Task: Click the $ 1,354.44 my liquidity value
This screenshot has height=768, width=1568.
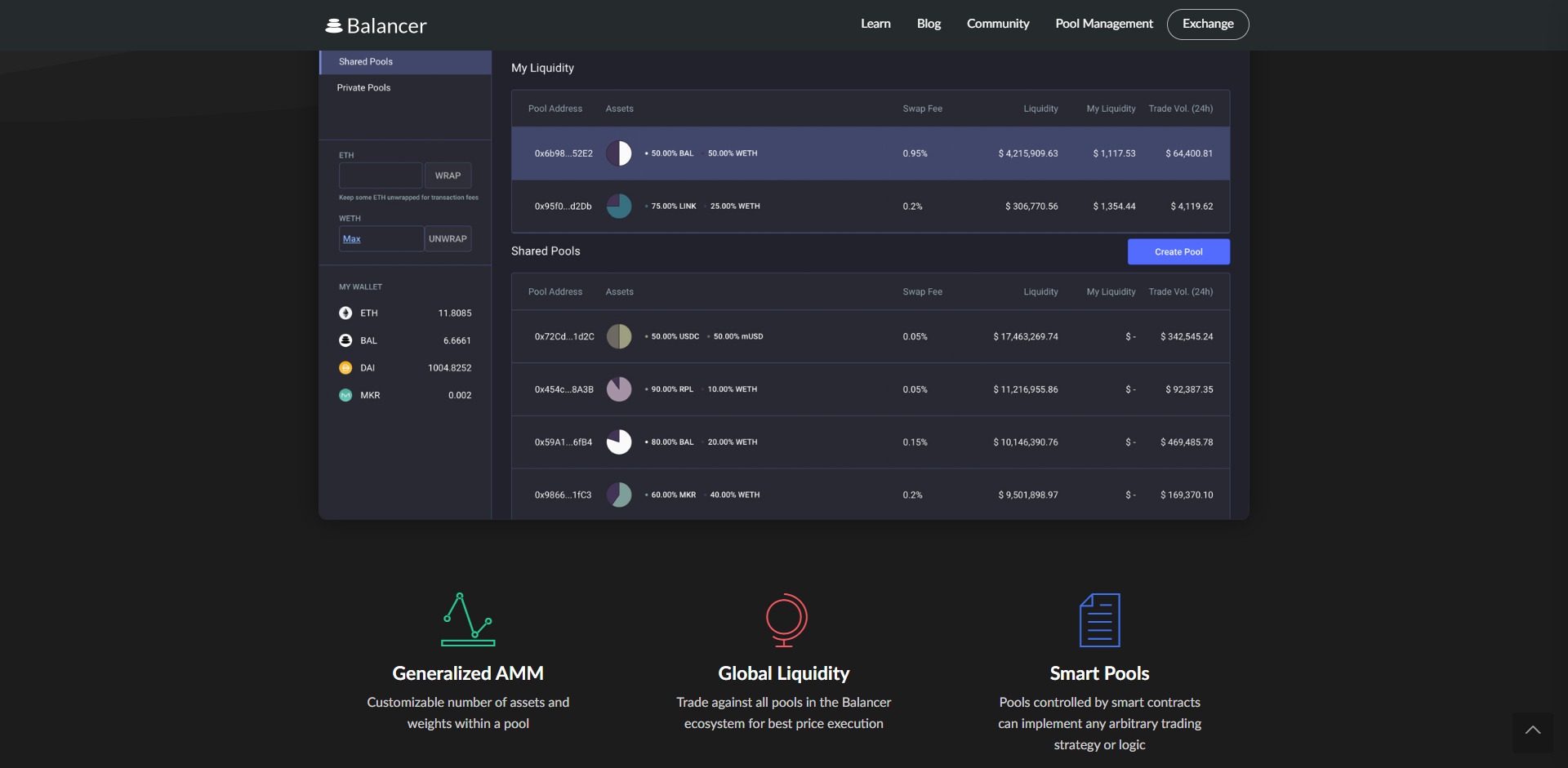Action: (x=1114, y=206)
